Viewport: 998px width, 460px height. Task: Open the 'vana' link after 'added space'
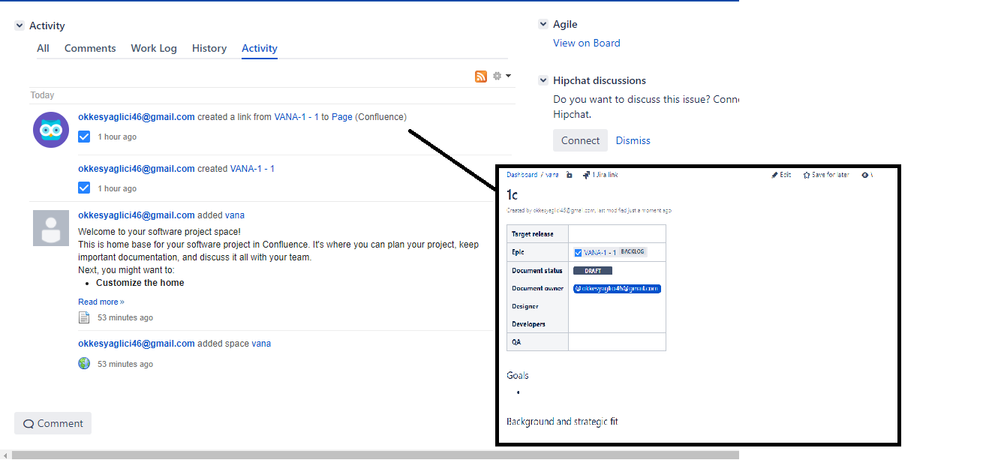click(261, 344)
